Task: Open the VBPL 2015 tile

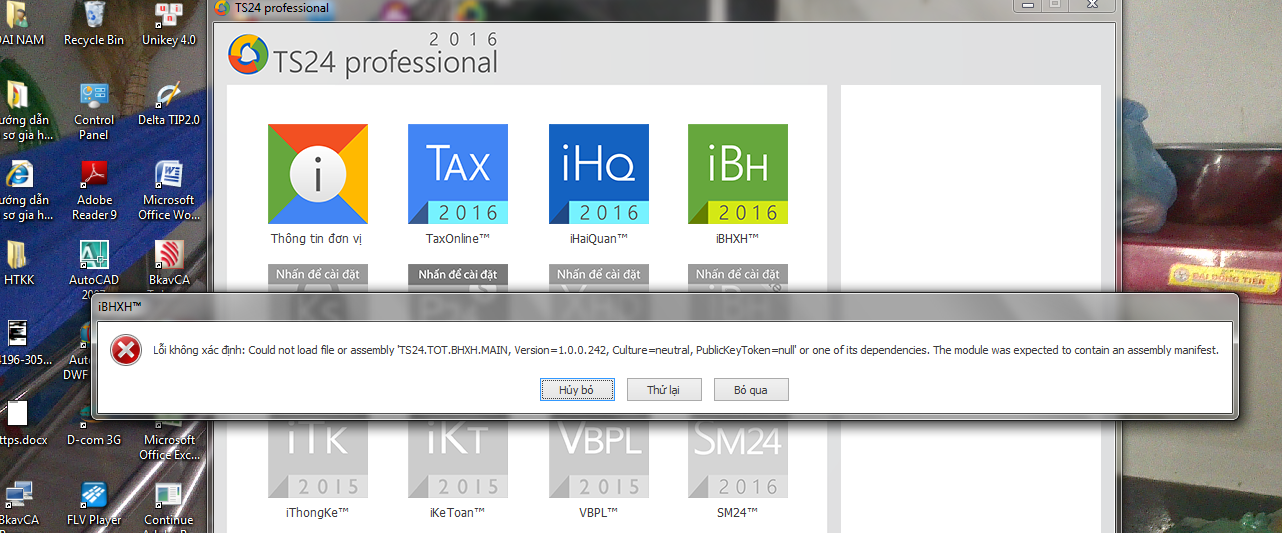Action: coord(598,460)
